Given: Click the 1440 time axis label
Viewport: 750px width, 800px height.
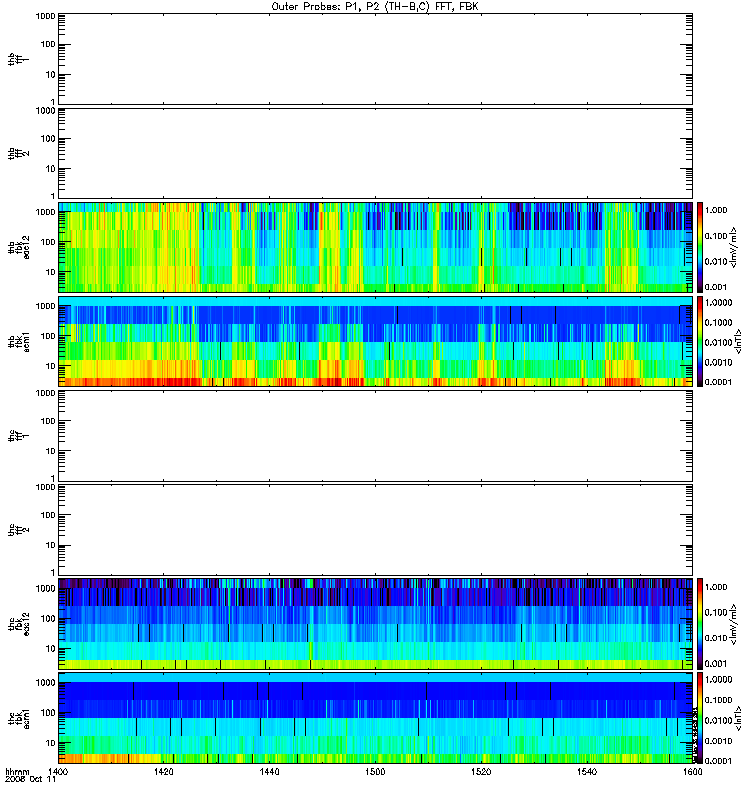Looking at the screenshot, I should 269,771.
